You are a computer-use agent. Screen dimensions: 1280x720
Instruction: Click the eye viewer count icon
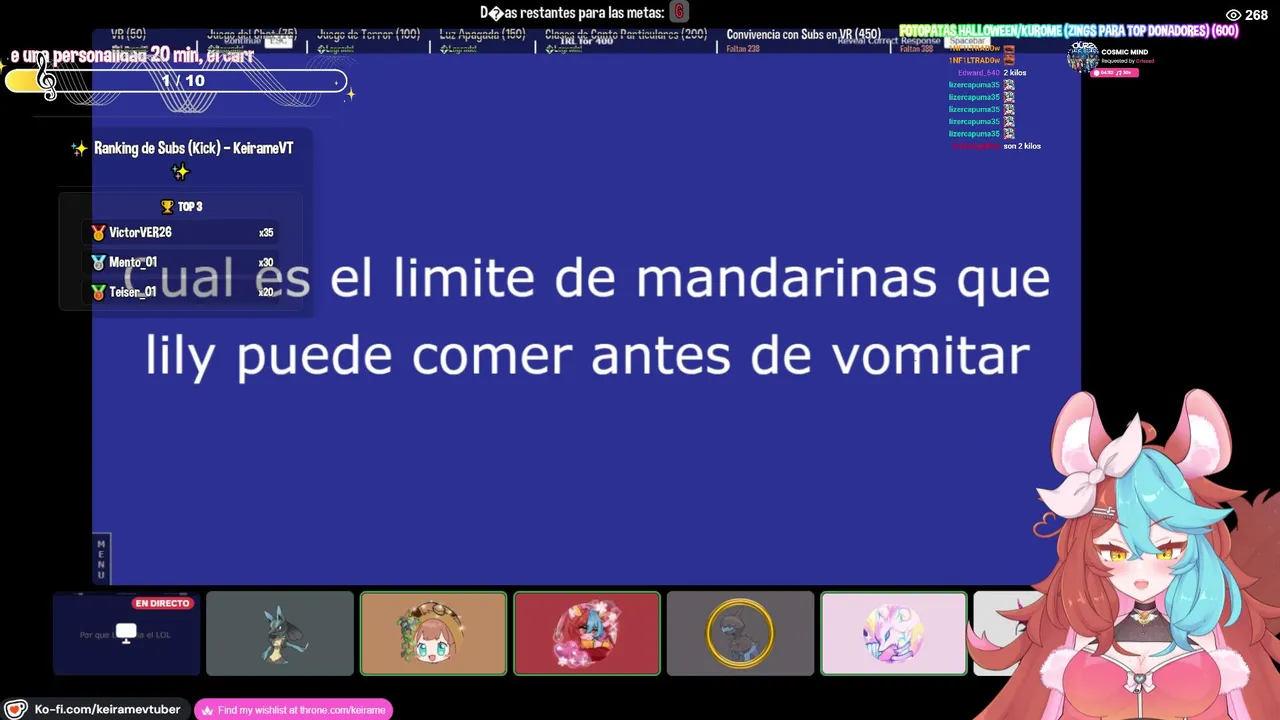pyautogui.click(x=1233, y=15)
